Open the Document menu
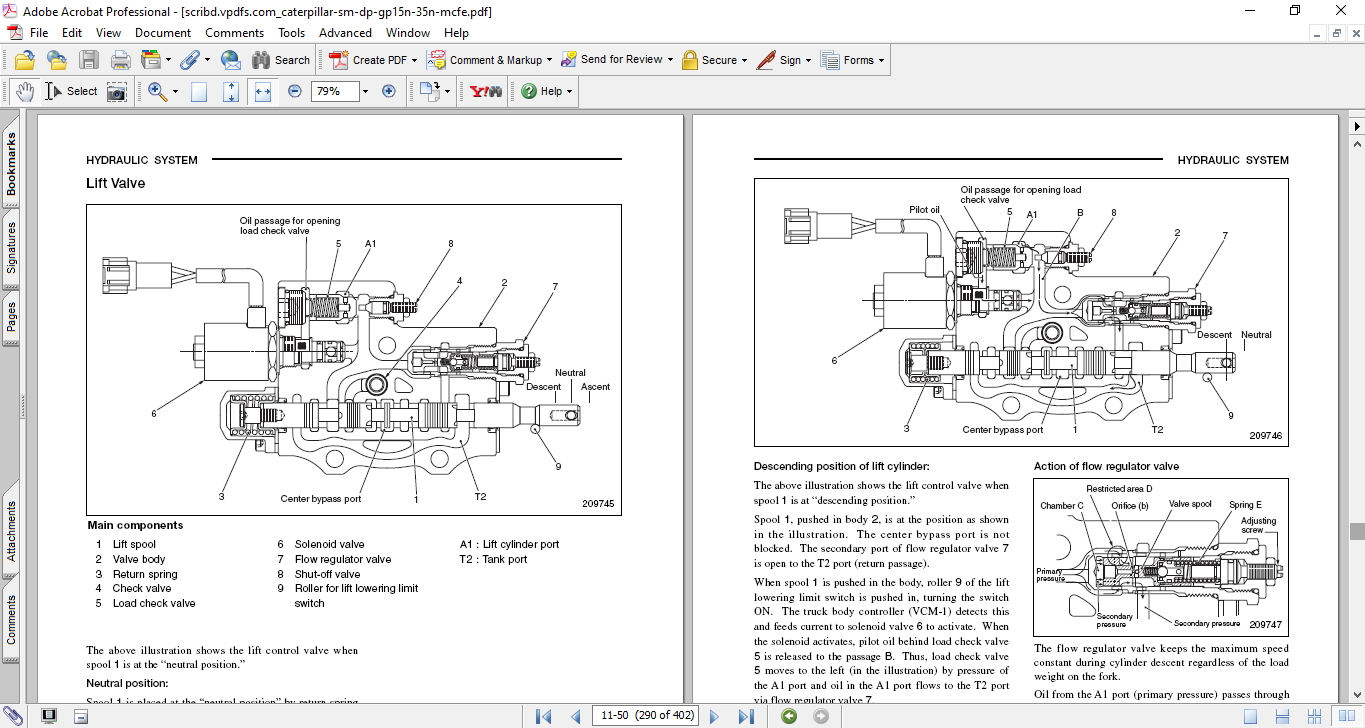Viewport: 1365px width, 728px height. pyautogui.click(x=163, y=33)
